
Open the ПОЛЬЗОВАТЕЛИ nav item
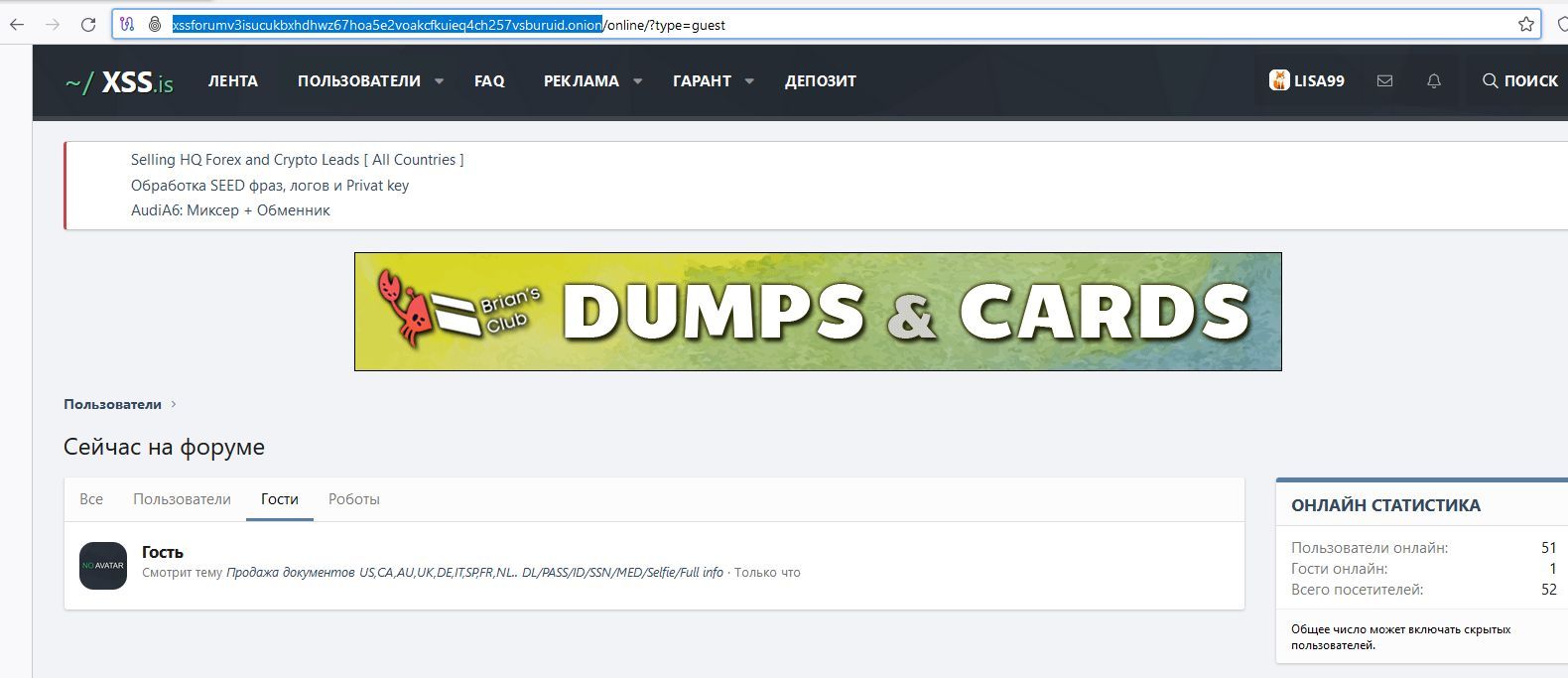[359, 81]
